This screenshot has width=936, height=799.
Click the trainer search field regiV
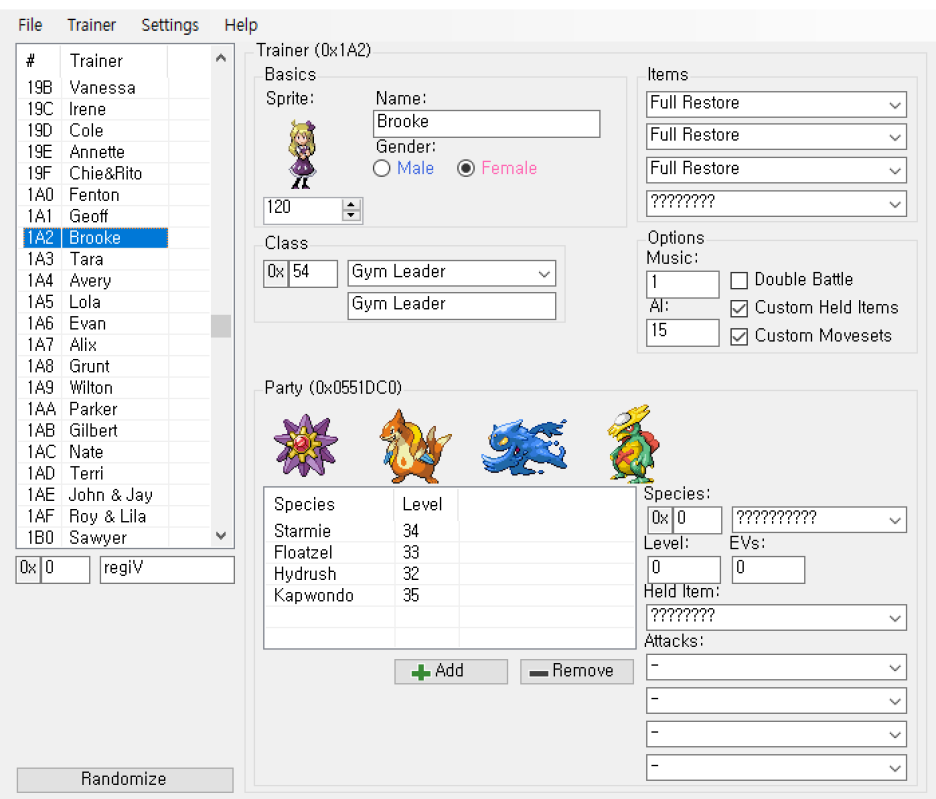tap(167, 570)
